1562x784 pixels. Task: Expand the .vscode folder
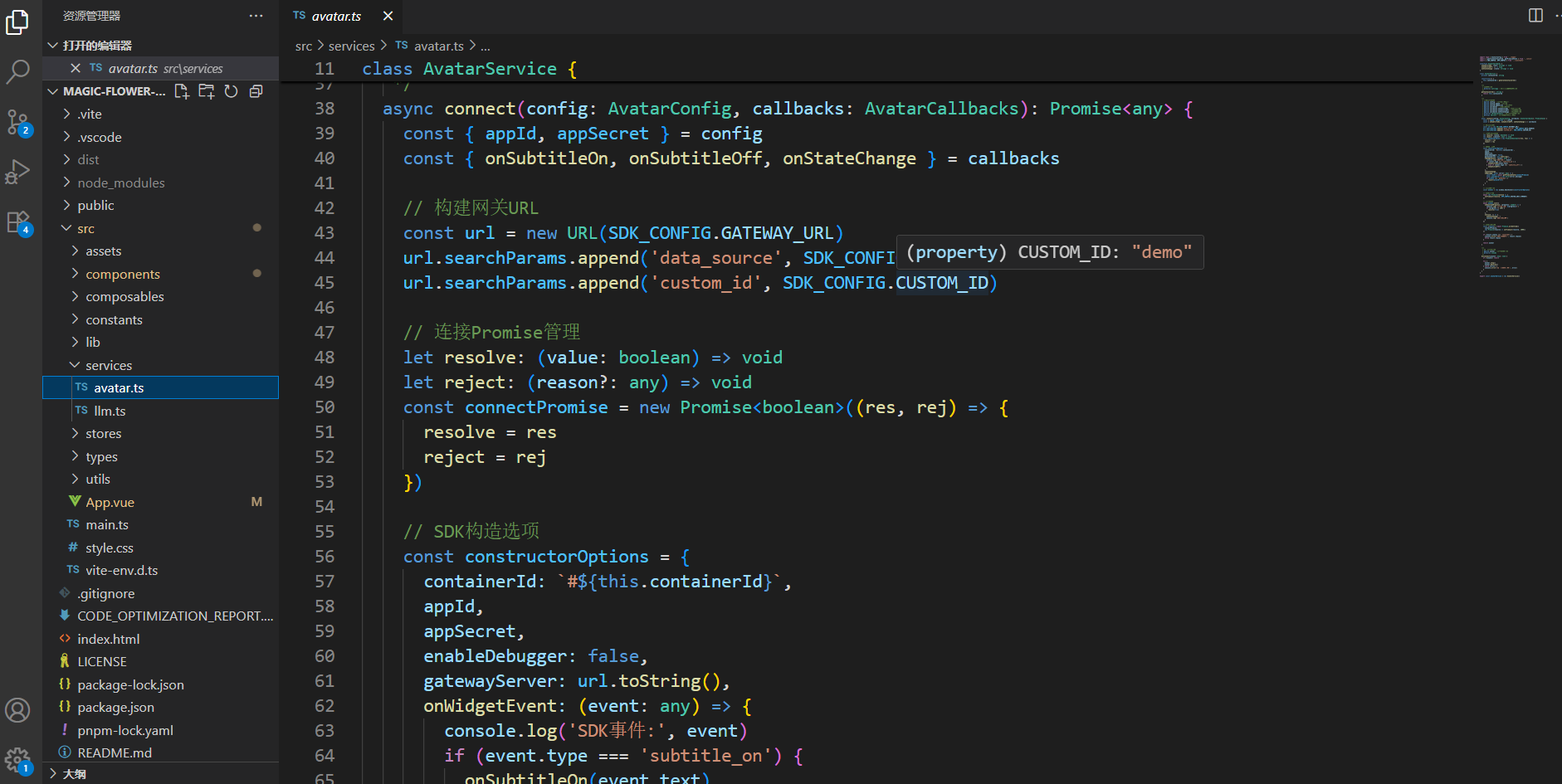click(x=160, y=137)
